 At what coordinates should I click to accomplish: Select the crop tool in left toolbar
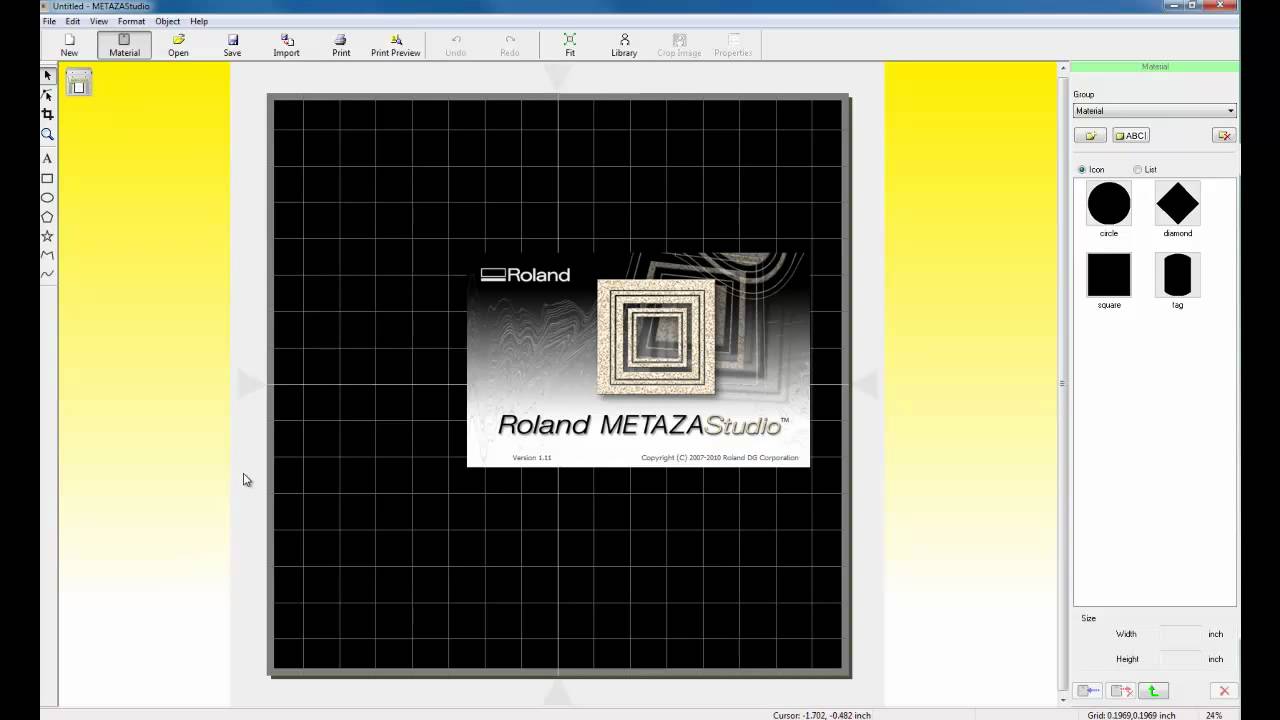pos(47,115)
